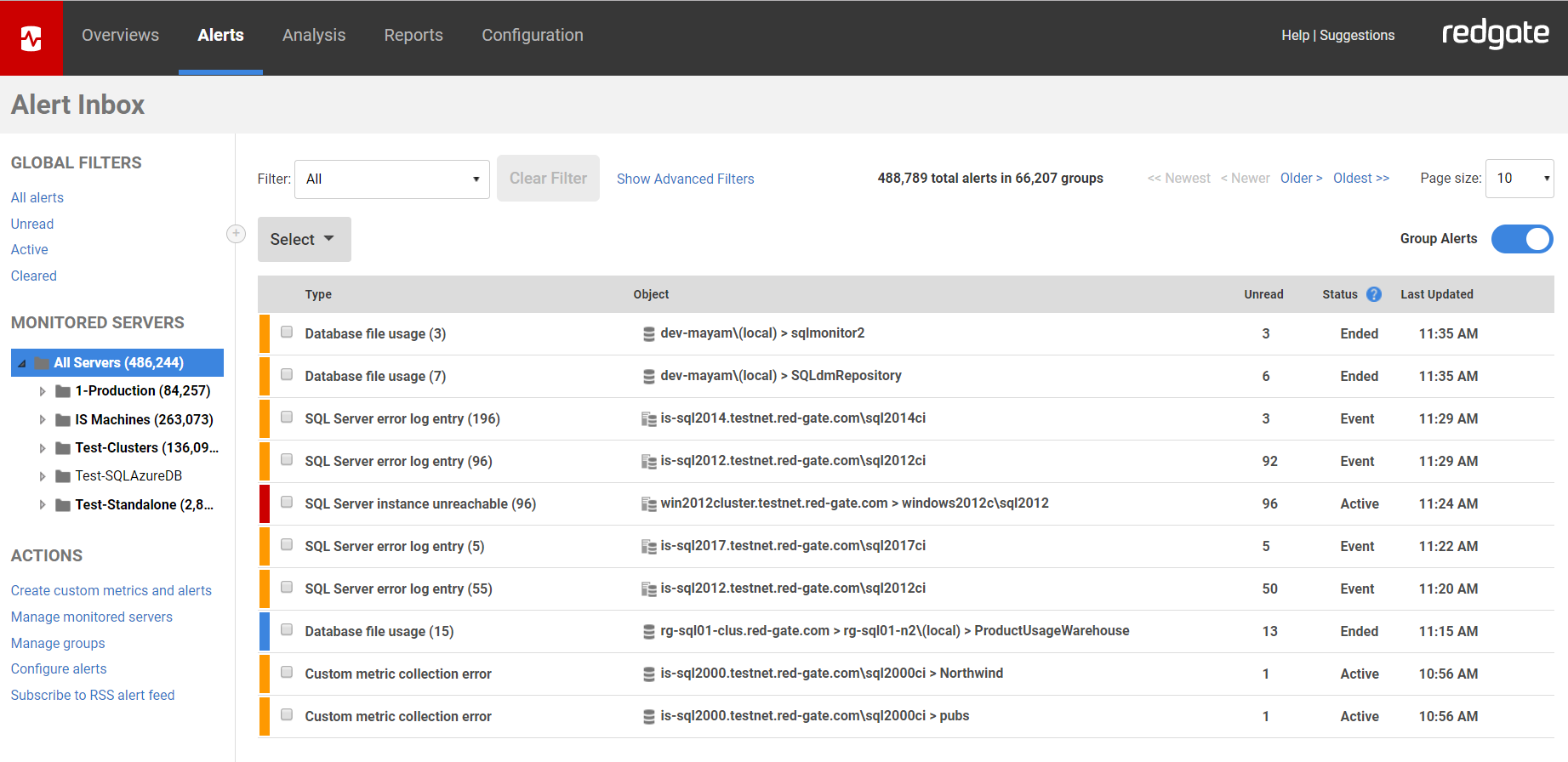The height and width of the screenshot is (762, 1568).
Task: Click server icon beside windows2012c\sql2012 object
Action: (x=649, y=504)
